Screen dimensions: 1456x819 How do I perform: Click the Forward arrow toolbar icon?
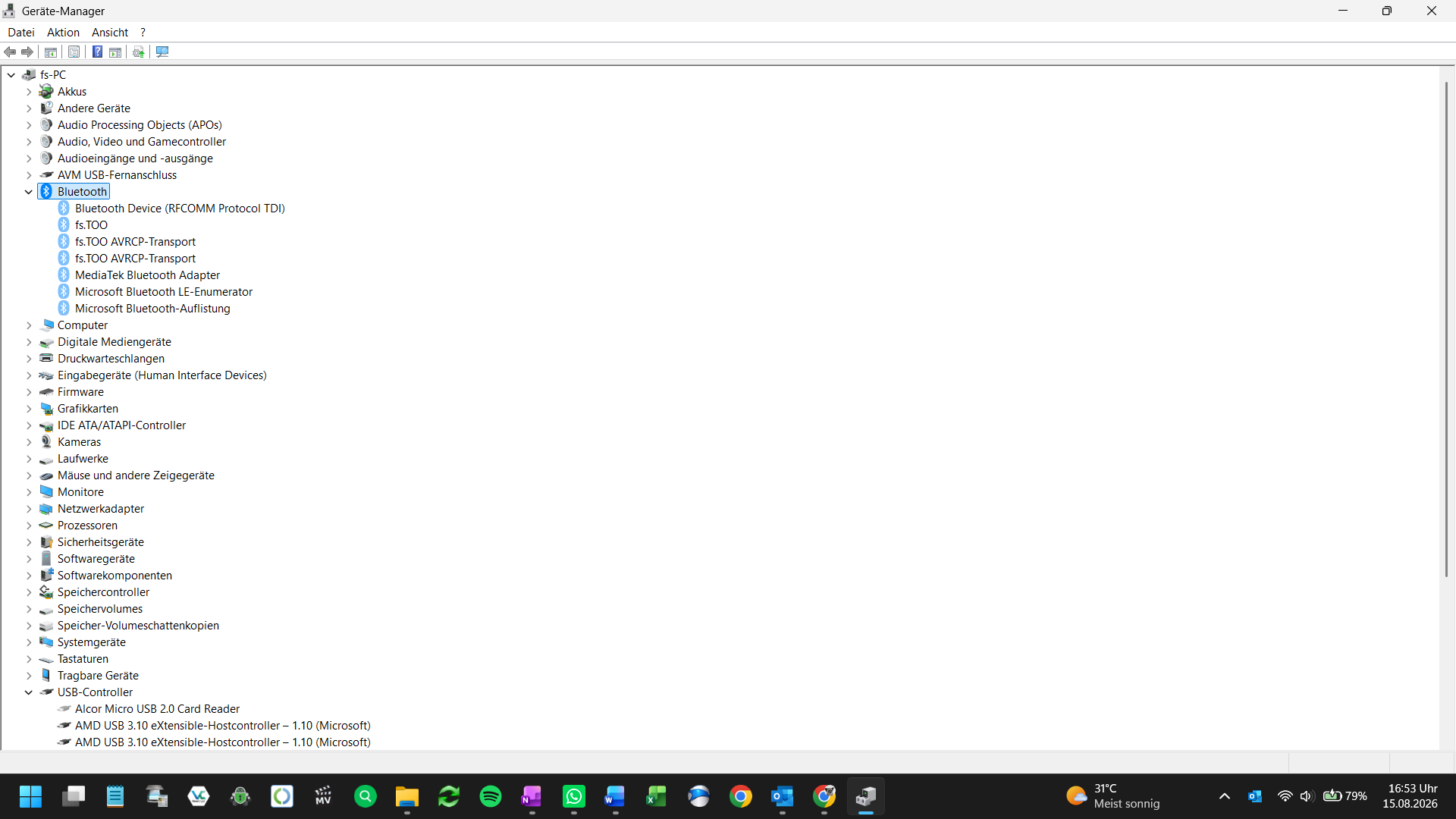[x=27, y=52]
